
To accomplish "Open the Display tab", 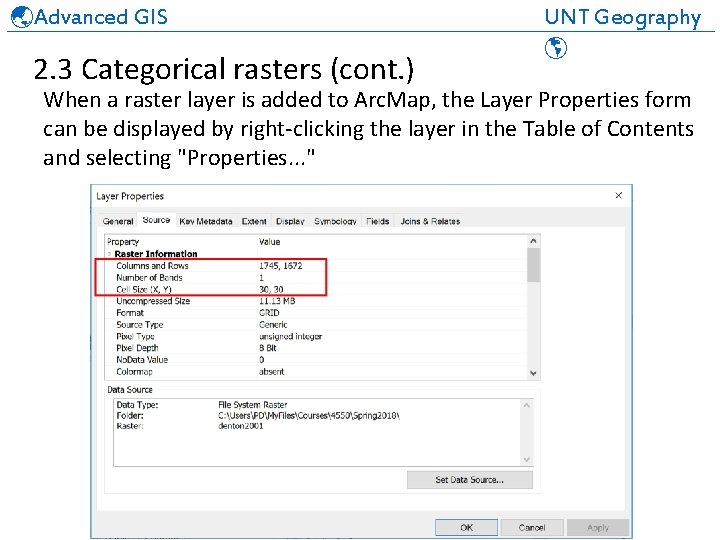I will 290,221.
